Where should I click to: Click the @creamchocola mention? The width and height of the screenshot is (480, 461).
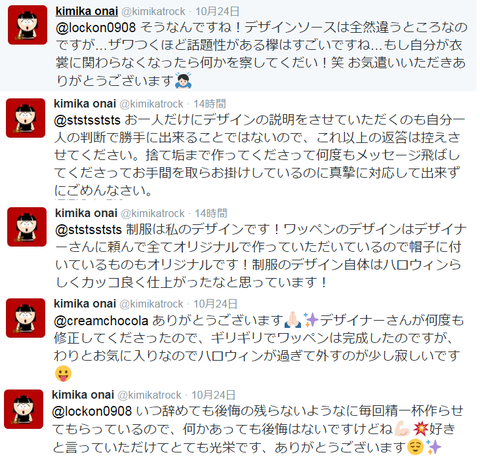click(x=101, y=321)
